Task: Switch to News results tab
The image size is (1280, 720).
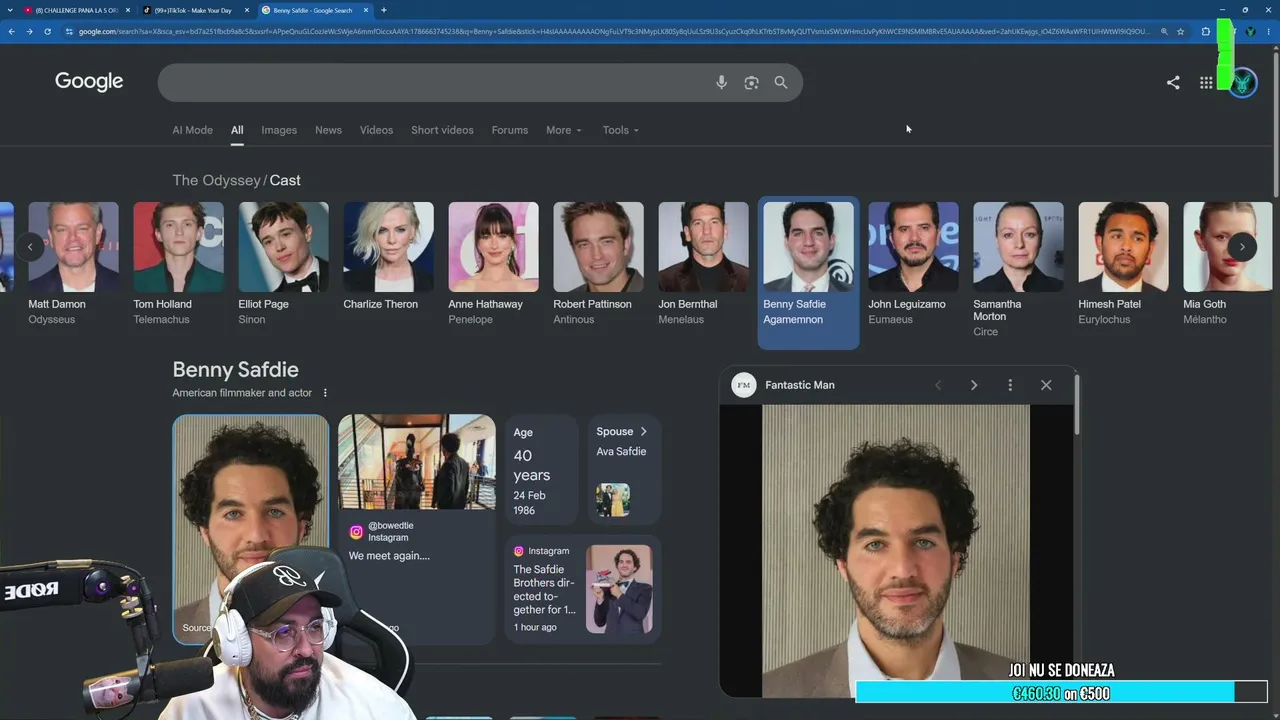Action: pyautogui.click(x=328, y=130)
